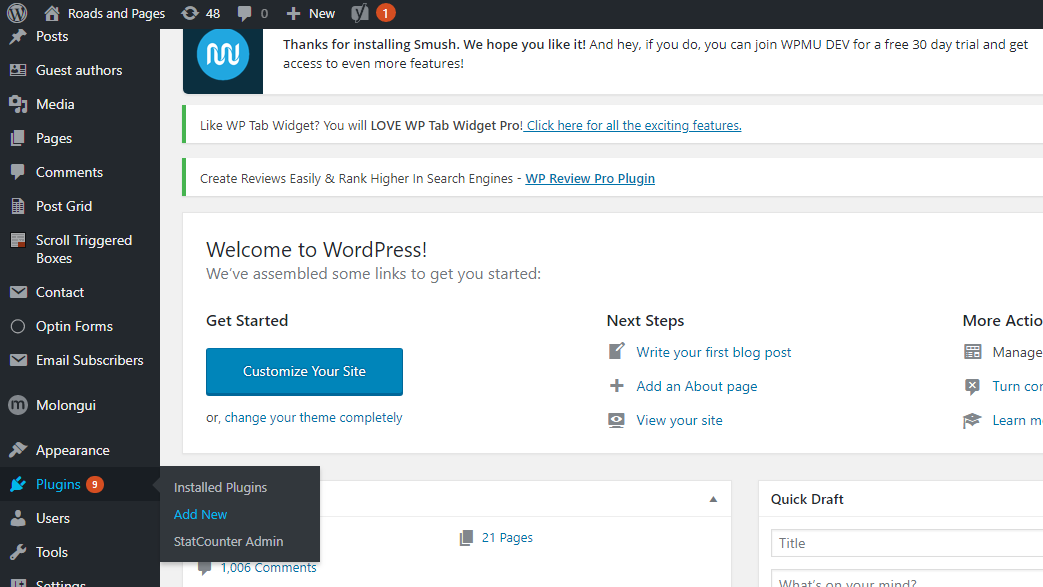Viewport: 1043px width, 587px height.
Task: Open the Post Grid menu label
Action: pos(64,206)
